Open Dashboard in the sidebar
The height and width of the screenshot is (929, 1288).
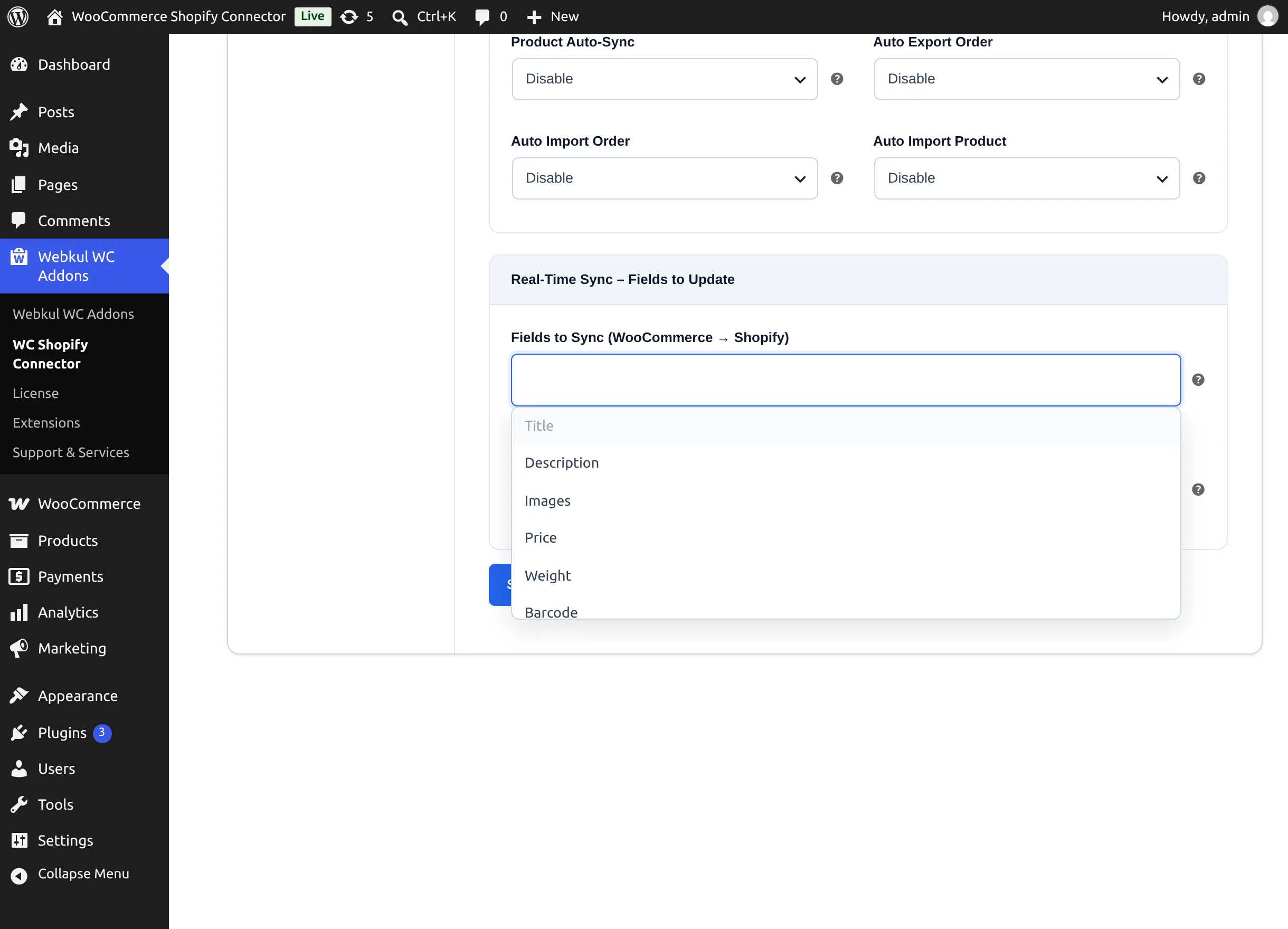[x=84, y=65]
